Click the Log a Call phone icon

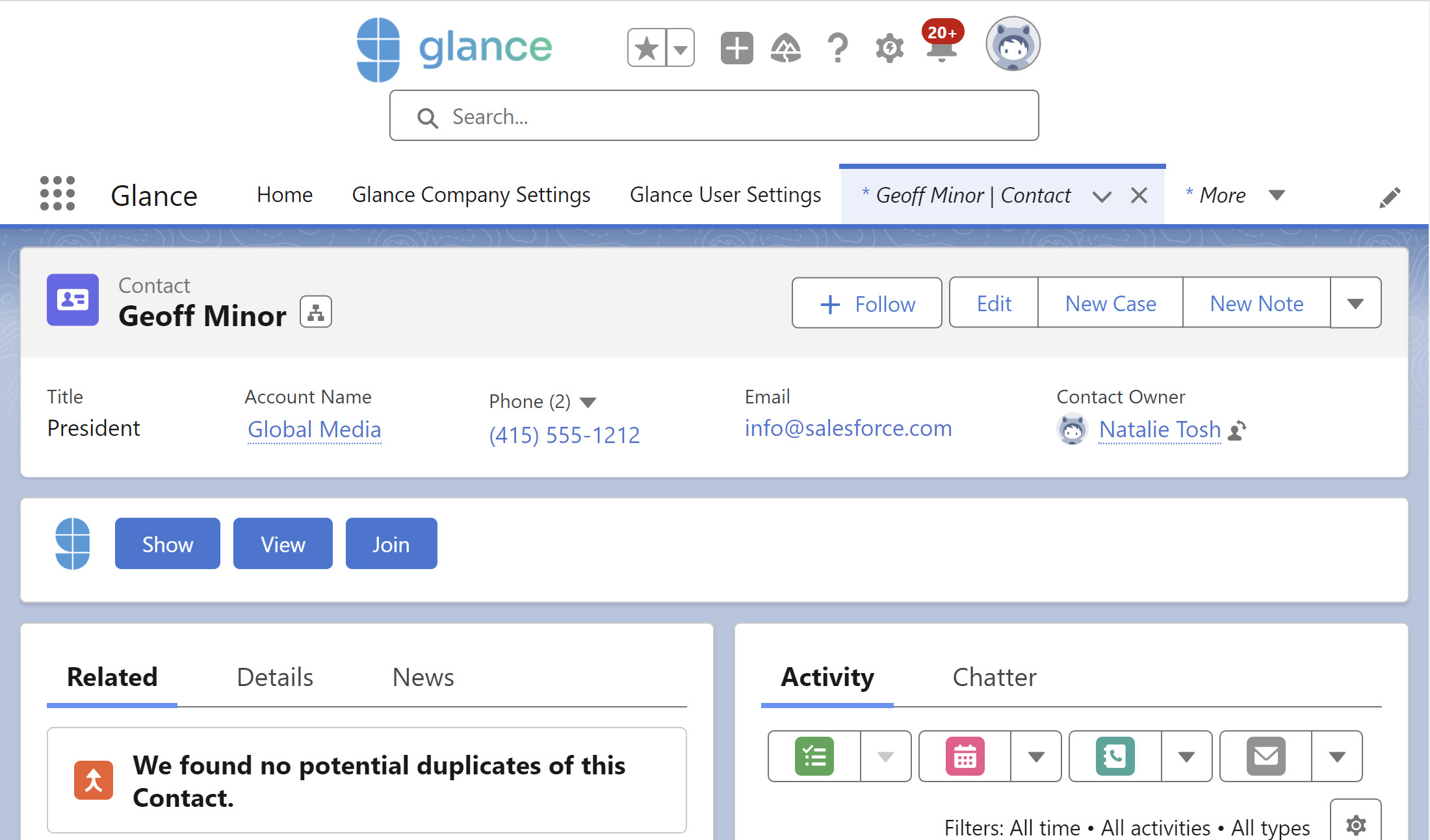(1115, 756)
